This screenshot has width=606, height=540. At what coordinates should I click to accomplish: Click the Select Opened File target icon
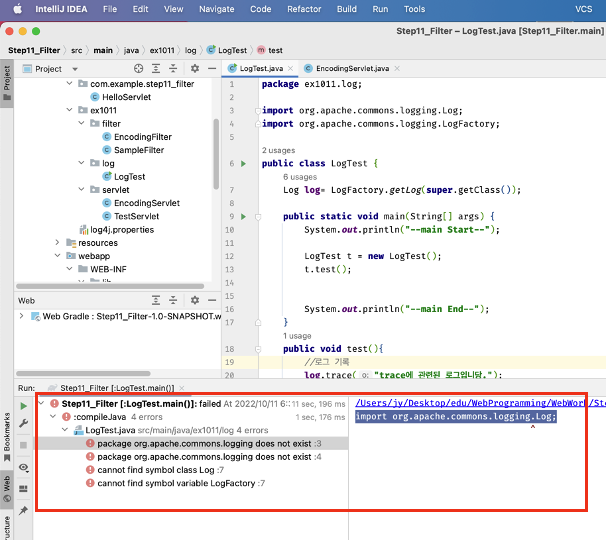pyautogui.click(x=138, y=69)
